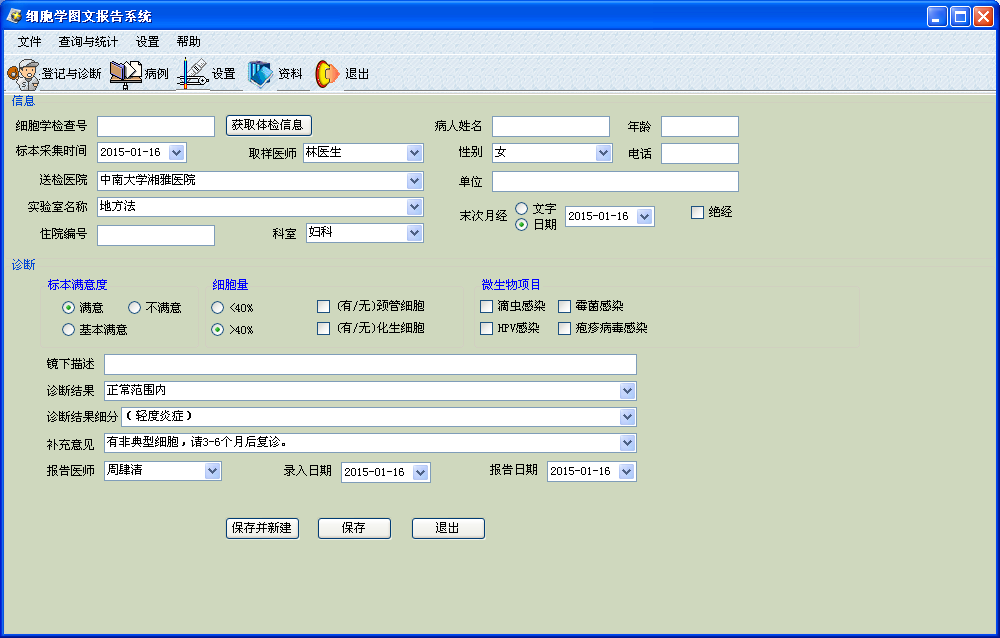Choose the <40% cell amount option
The height and width of the screenshot is (638, 1000).
[217, 308]
